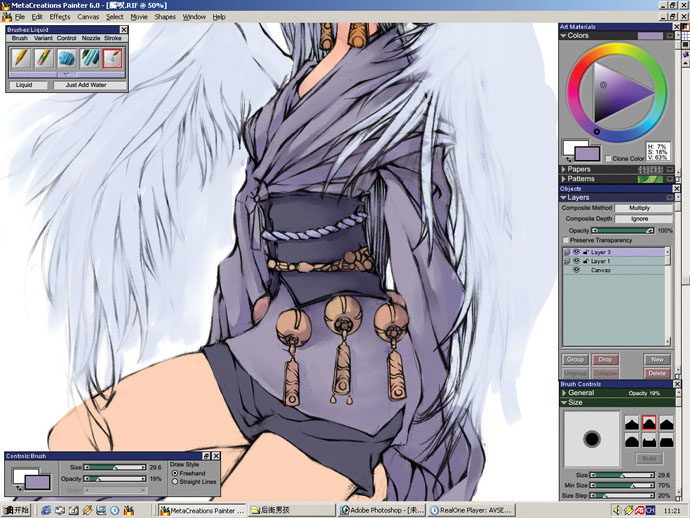The width and height of the screenshot is (690, 518).
Task: Pick the linear brush tip profile icon
Action: click(x=666, y=423)
